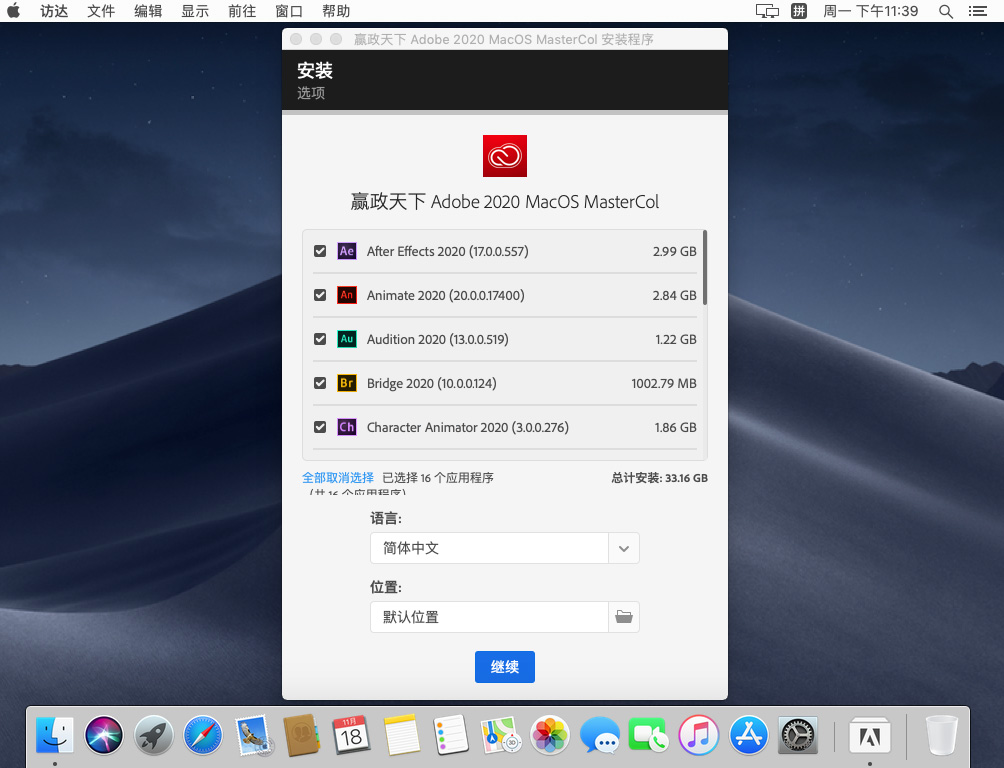Viewport: 1004px width, 768px height.
Task: Click the Bridge 2020 (10.0.0.124) label
Action: click(x=432, y=383)
